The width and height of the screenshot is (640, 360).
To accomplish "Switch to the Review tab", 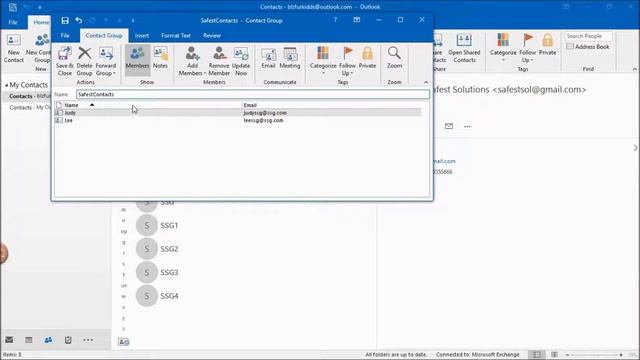I will pyautogui.click(x=212, y=36).
